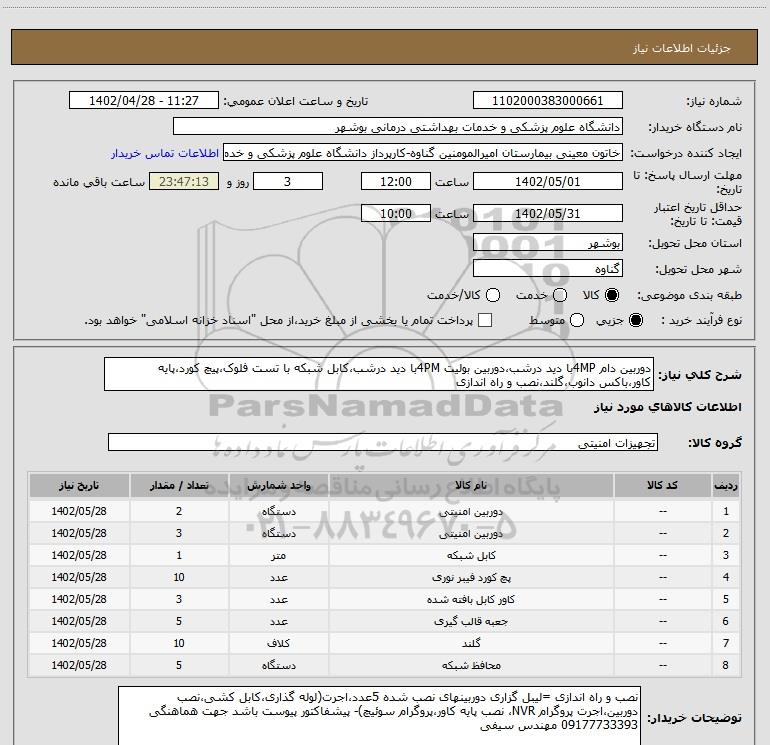The image size is (770, 745).
Task: Select the کابل شبکه item name
Action: click(x=471, y=555)
